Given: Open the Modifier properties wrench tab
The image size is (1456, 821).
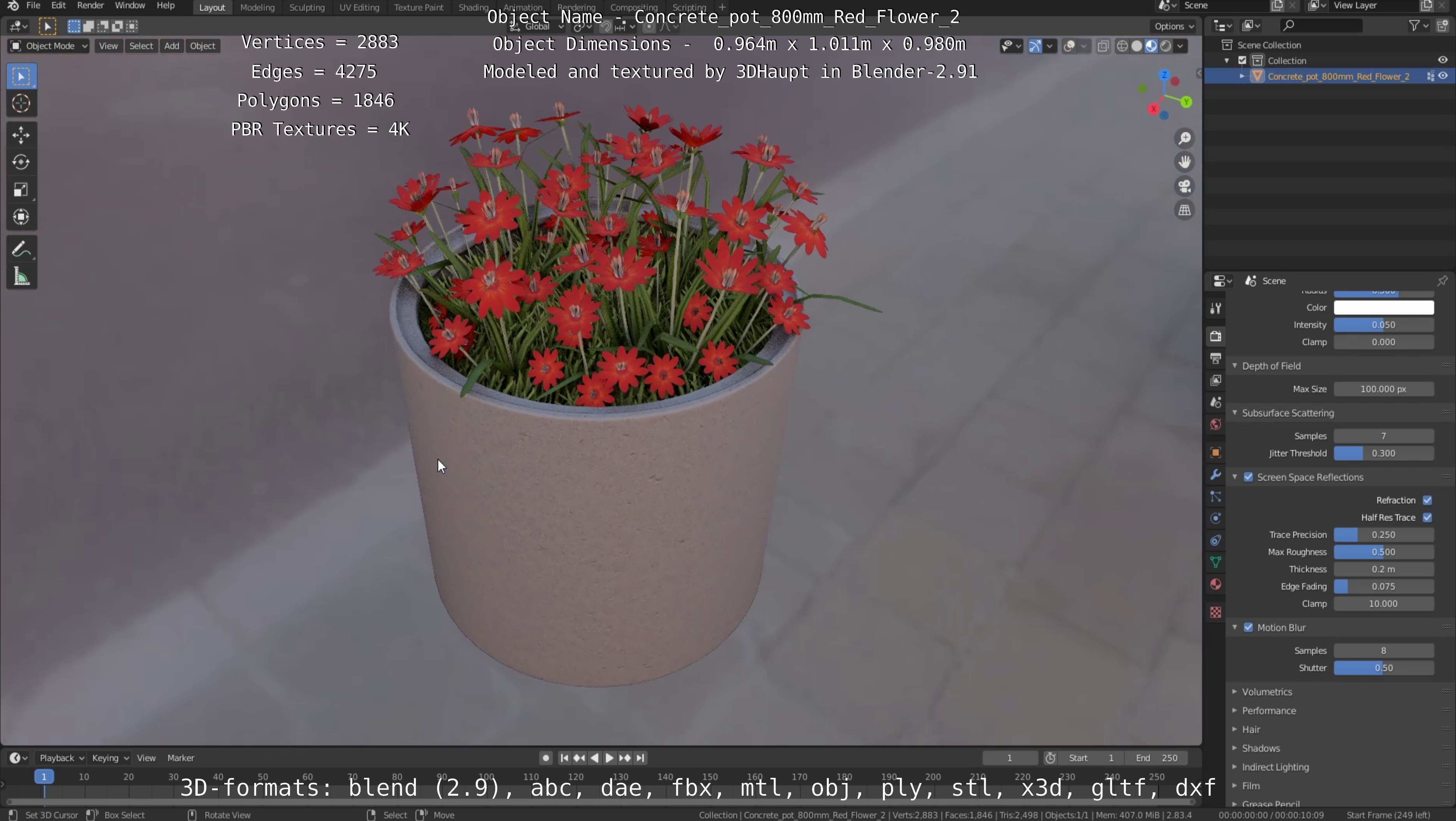Looking at the screenshot, I should [1215, 475].
